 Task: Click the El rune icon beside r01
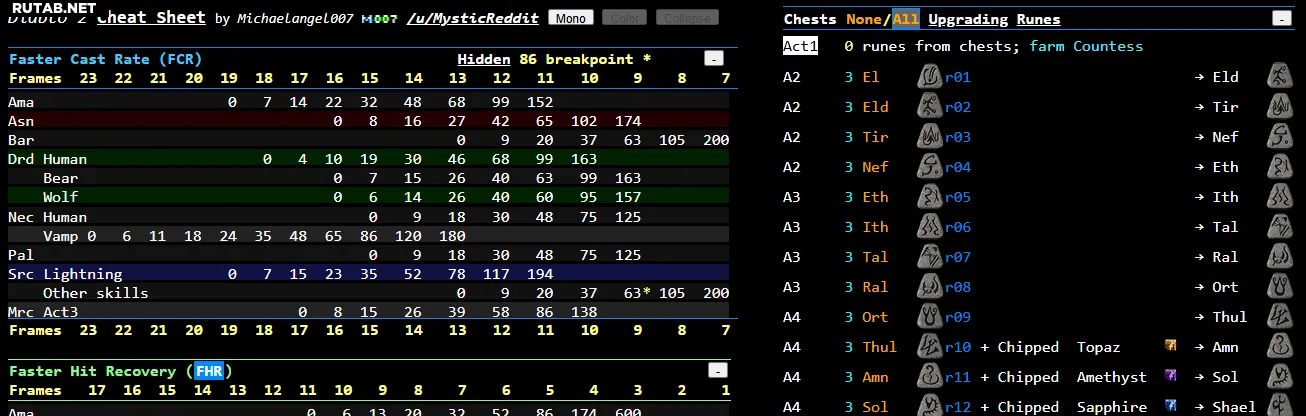[929, 77]
